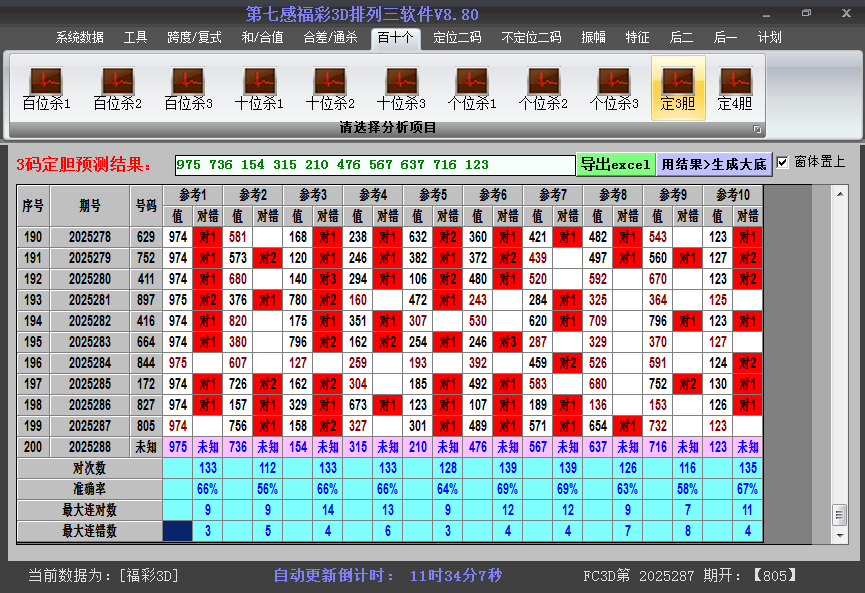
Task: Click the vertical scrollbar thumb of the table
Action: (x=839, y=513)
